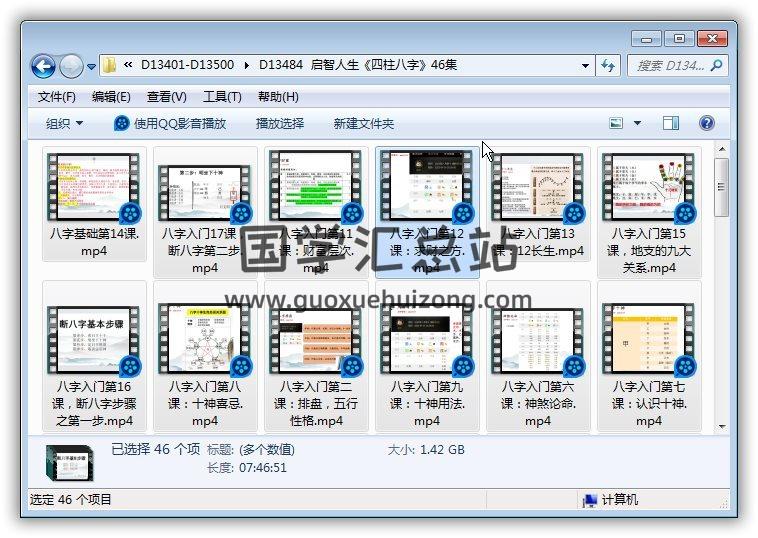Image resolution: width=758 pixels, height=538 pixels.
Task: Click D13401-D13500 in the address path
Action: (188, 65)
